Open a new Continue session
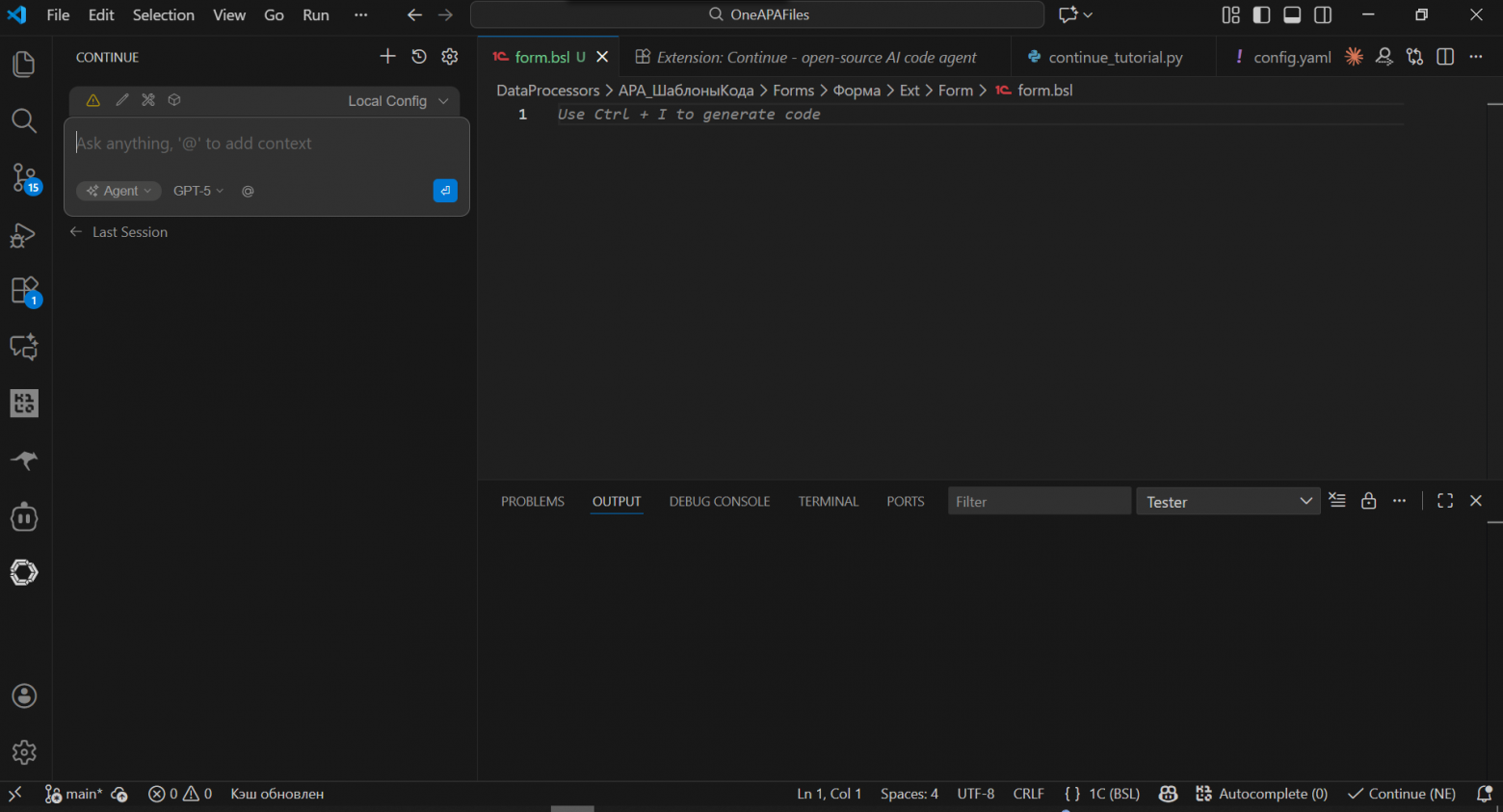This screenshot has height=812, width=1503. (x=386, y=56)
